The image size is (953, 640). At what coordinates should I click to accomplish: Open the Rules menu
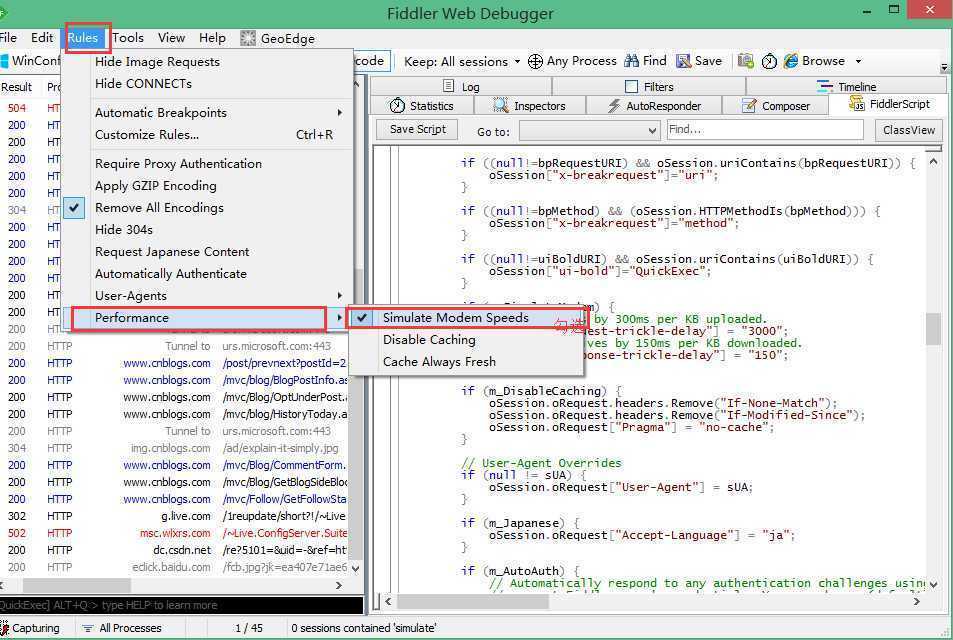point(83,38)
